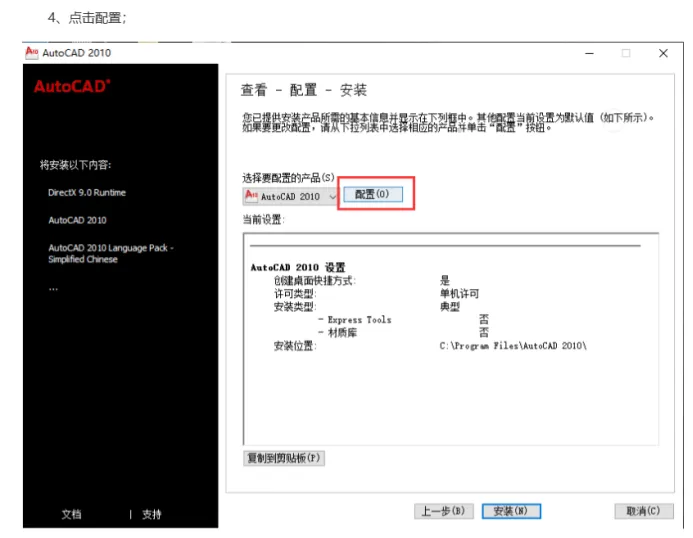Click the AutoCAD icon in product dropdown
Screen dimensions: 693x538
click(x=251, y=195)
